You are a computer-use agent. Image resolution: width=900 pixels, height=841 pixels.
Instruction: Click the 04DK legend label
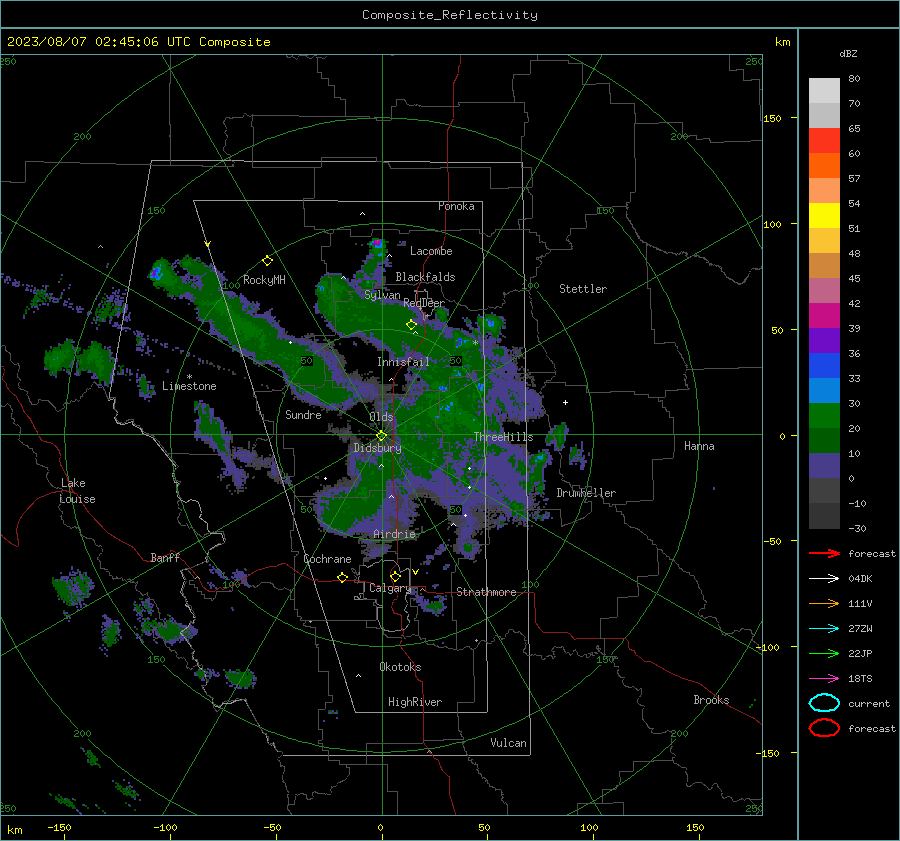click(860, 579)
